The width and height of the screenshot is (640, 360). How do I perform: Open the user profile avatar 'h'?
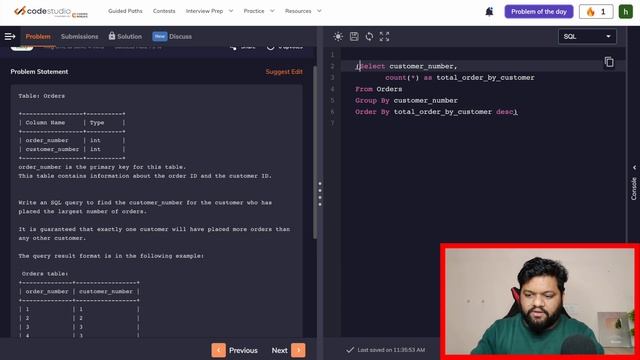pos(626,11)
